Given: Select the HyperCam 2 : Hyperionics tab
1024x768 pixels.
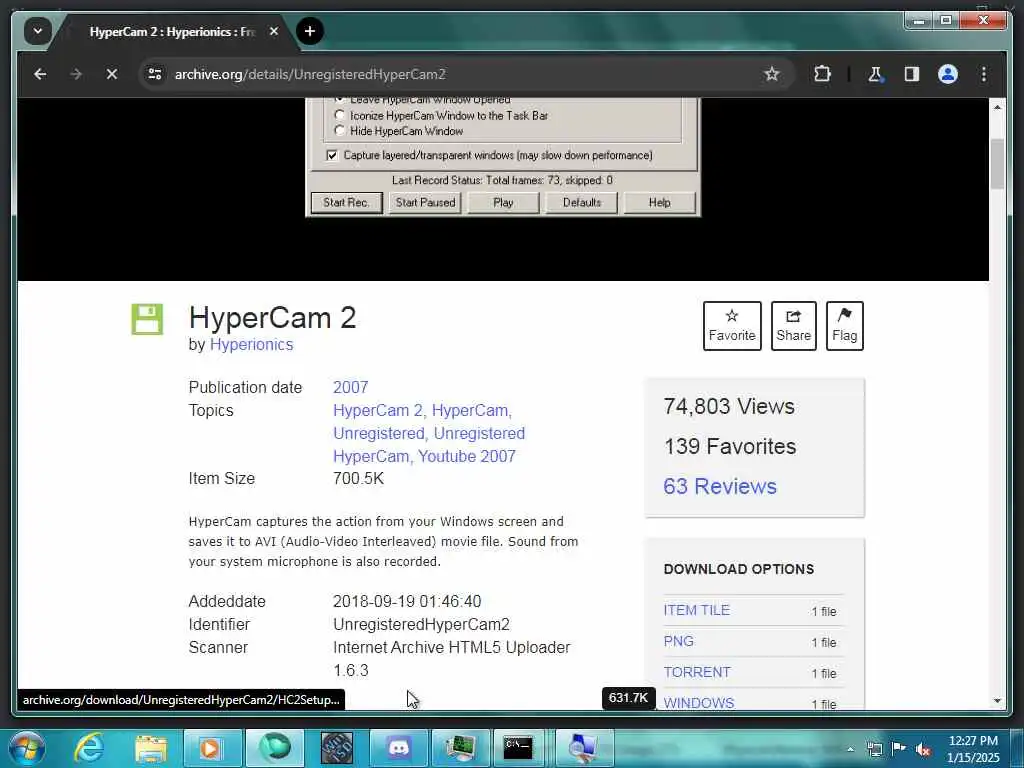Looking at the screenshot, I should point(172,31).
